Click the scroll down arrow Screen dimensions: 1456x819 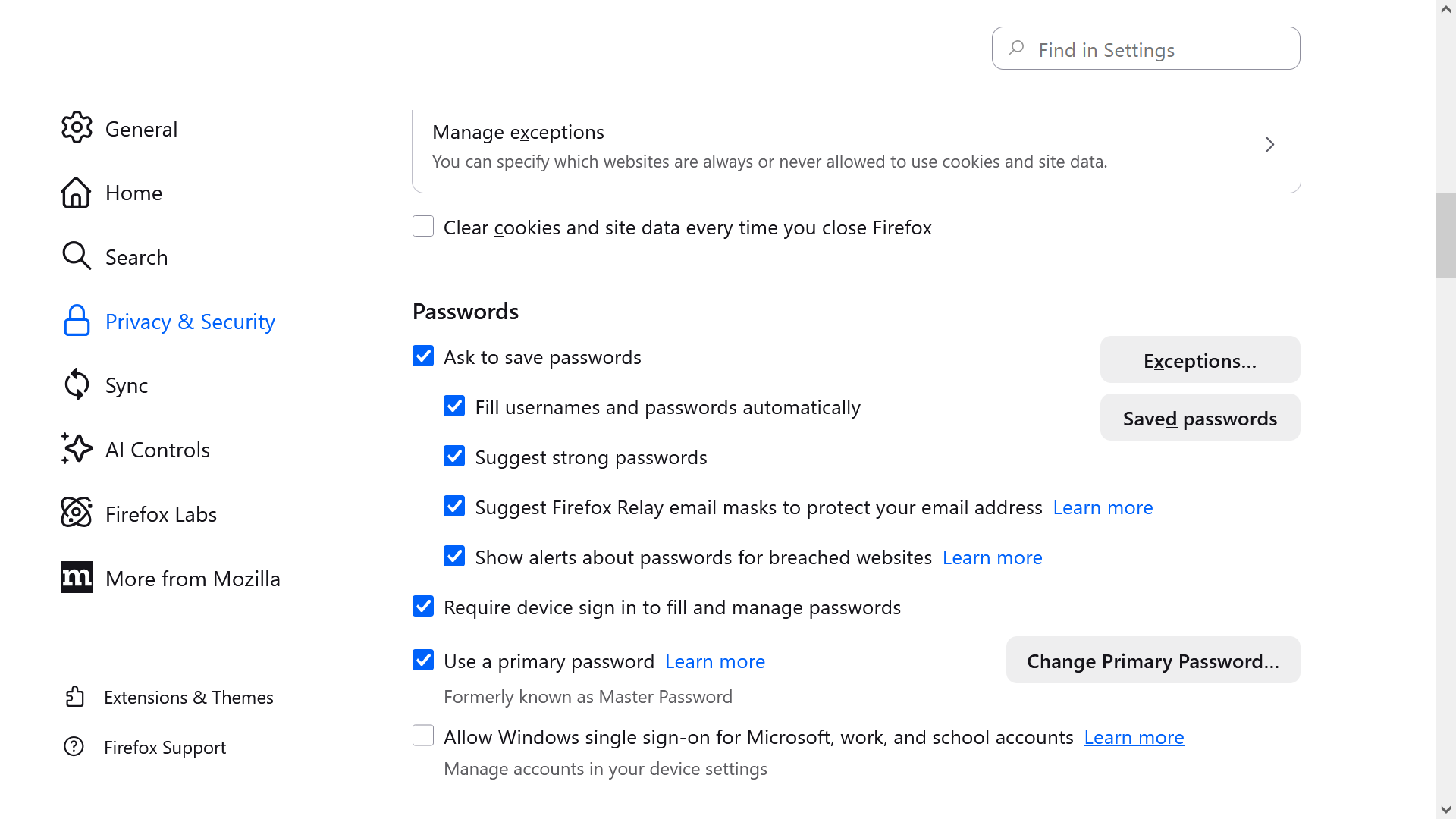pos(1446,810)
